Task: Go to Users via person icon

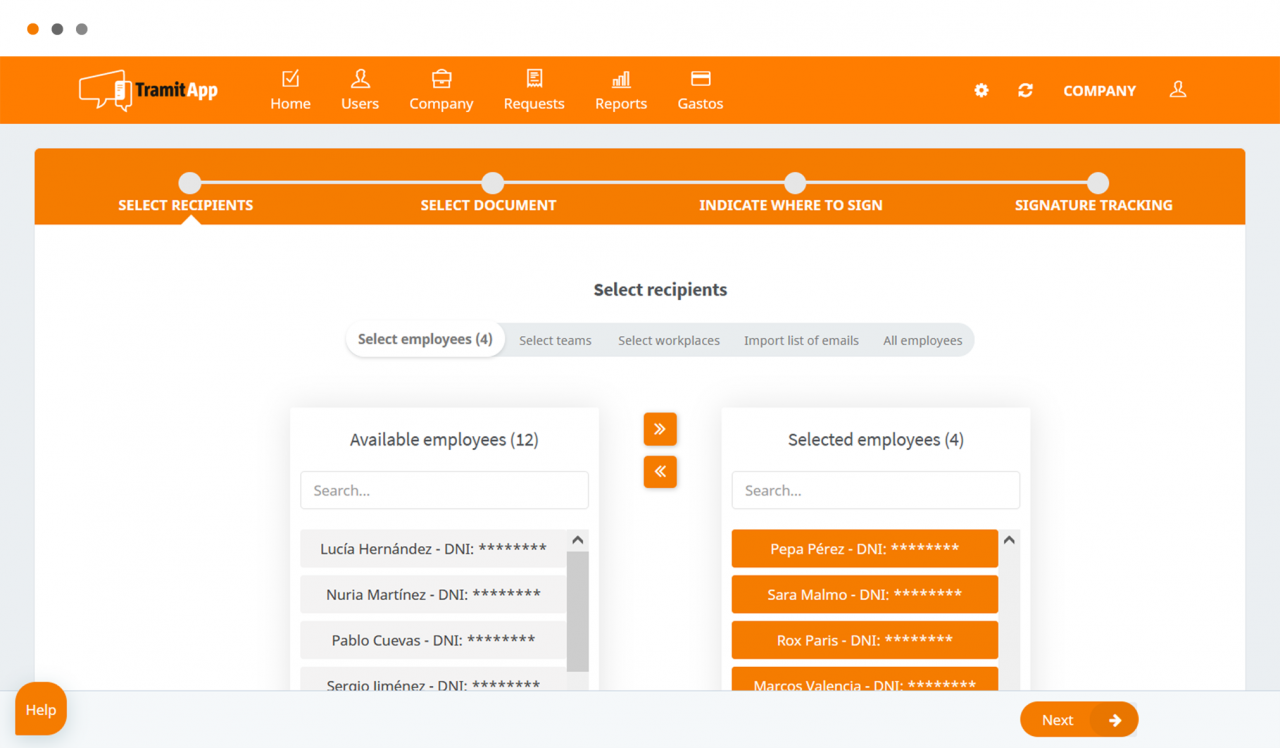Action: point(360,79)
